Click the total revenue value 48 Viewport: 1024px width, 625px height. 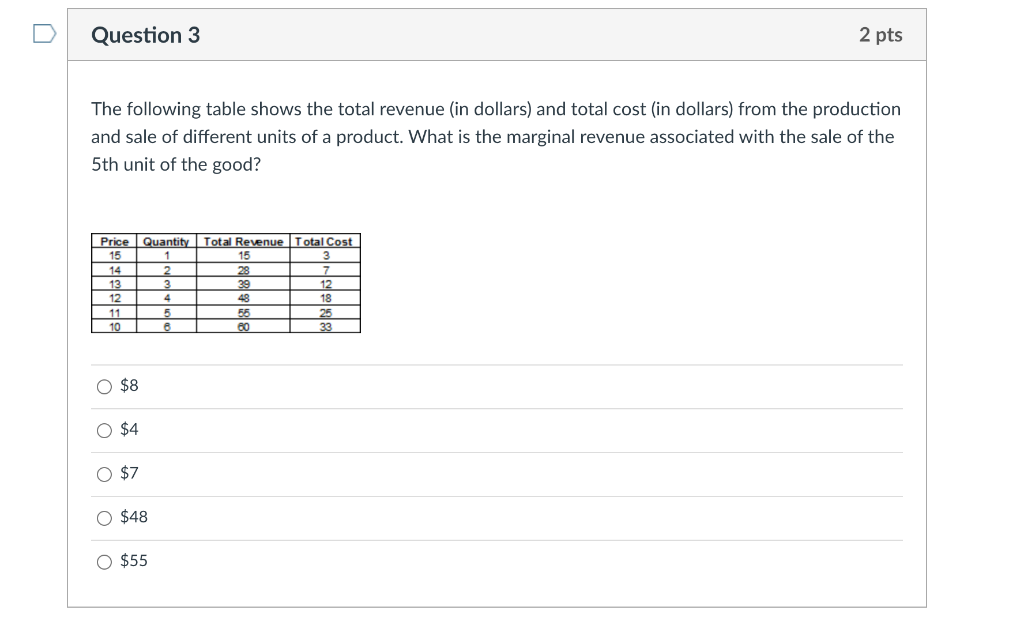pos(244,298)
